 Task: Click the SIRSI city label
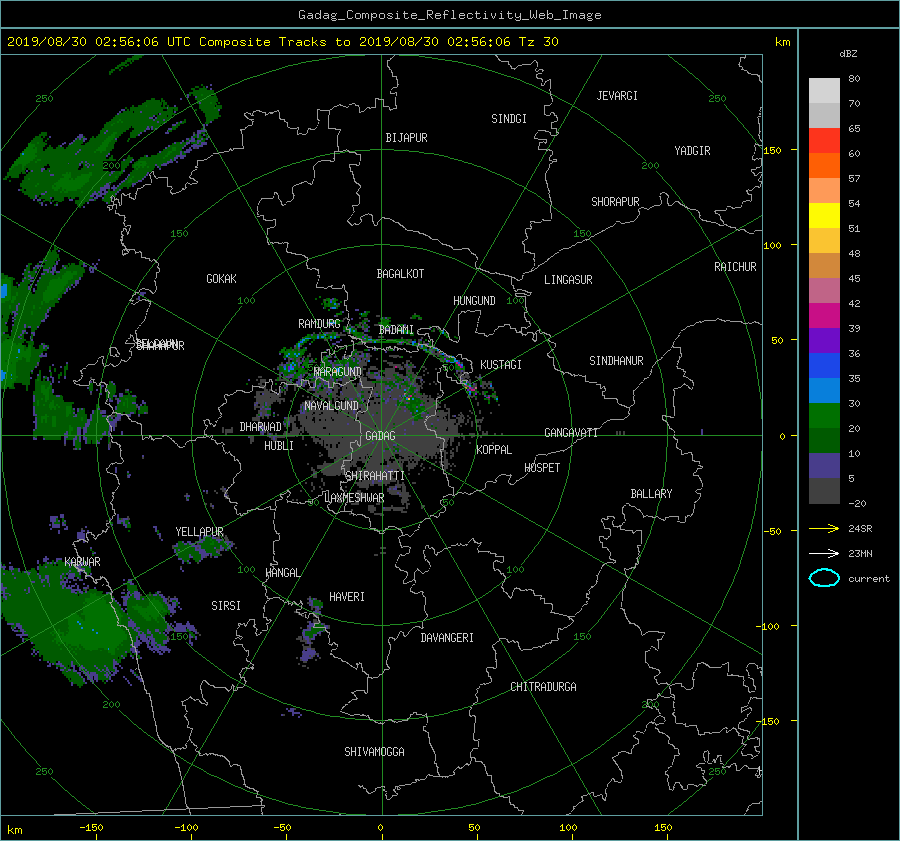pos(226,606)
